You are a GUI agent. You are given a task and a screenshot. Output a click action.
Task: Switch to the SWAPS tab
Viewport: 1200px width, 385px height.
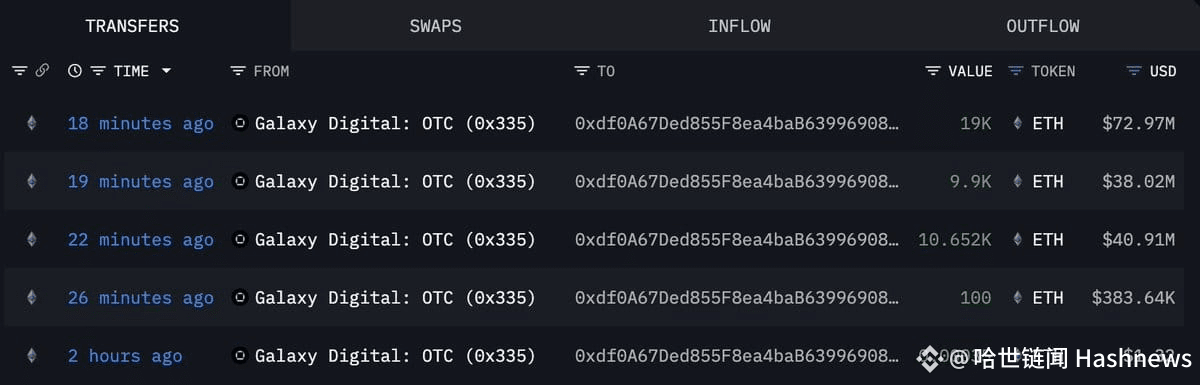pos(435,26)
